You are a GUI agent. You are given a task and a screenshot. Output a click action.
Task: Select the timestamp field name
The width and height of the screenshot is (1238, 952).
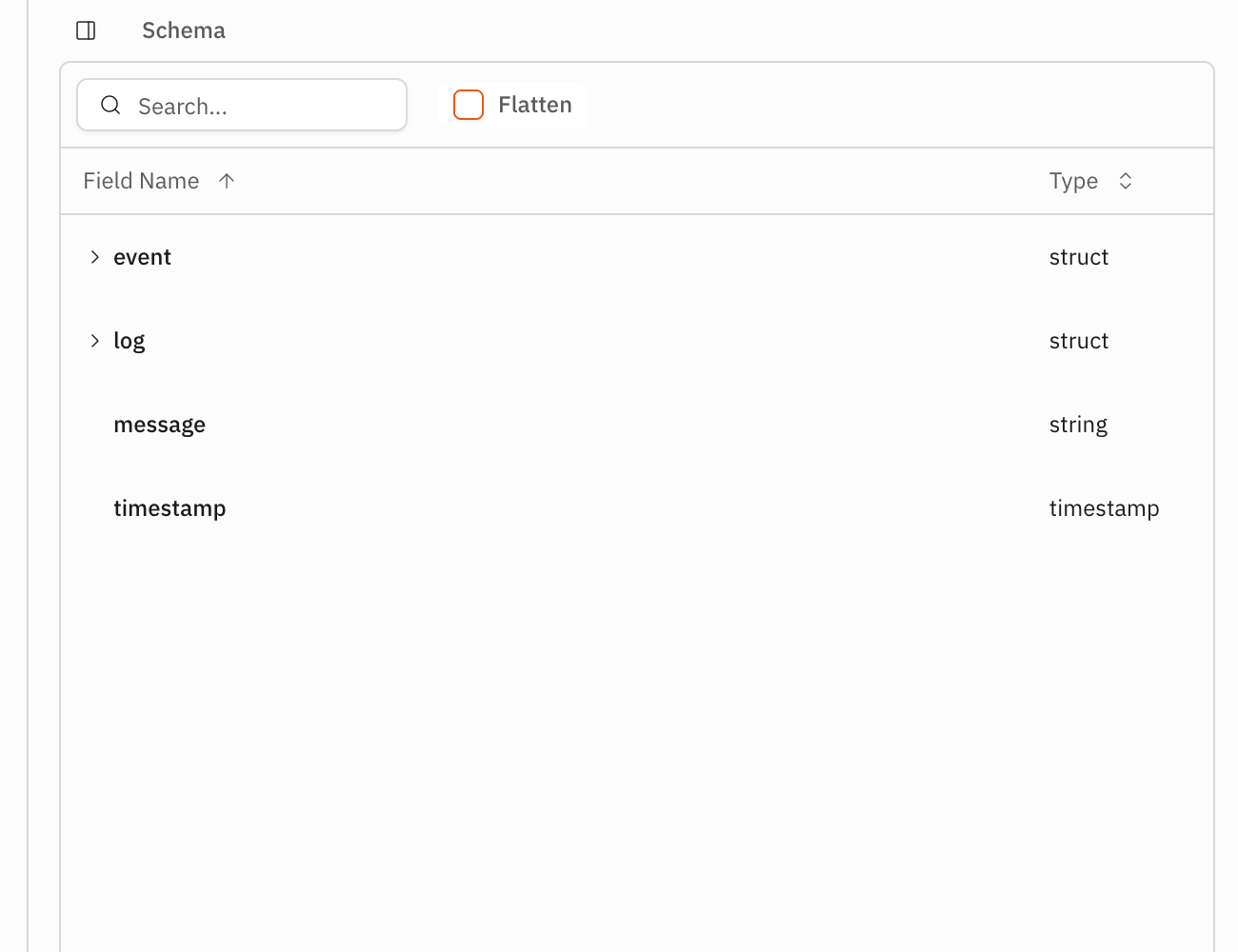(x=170, y=508)
